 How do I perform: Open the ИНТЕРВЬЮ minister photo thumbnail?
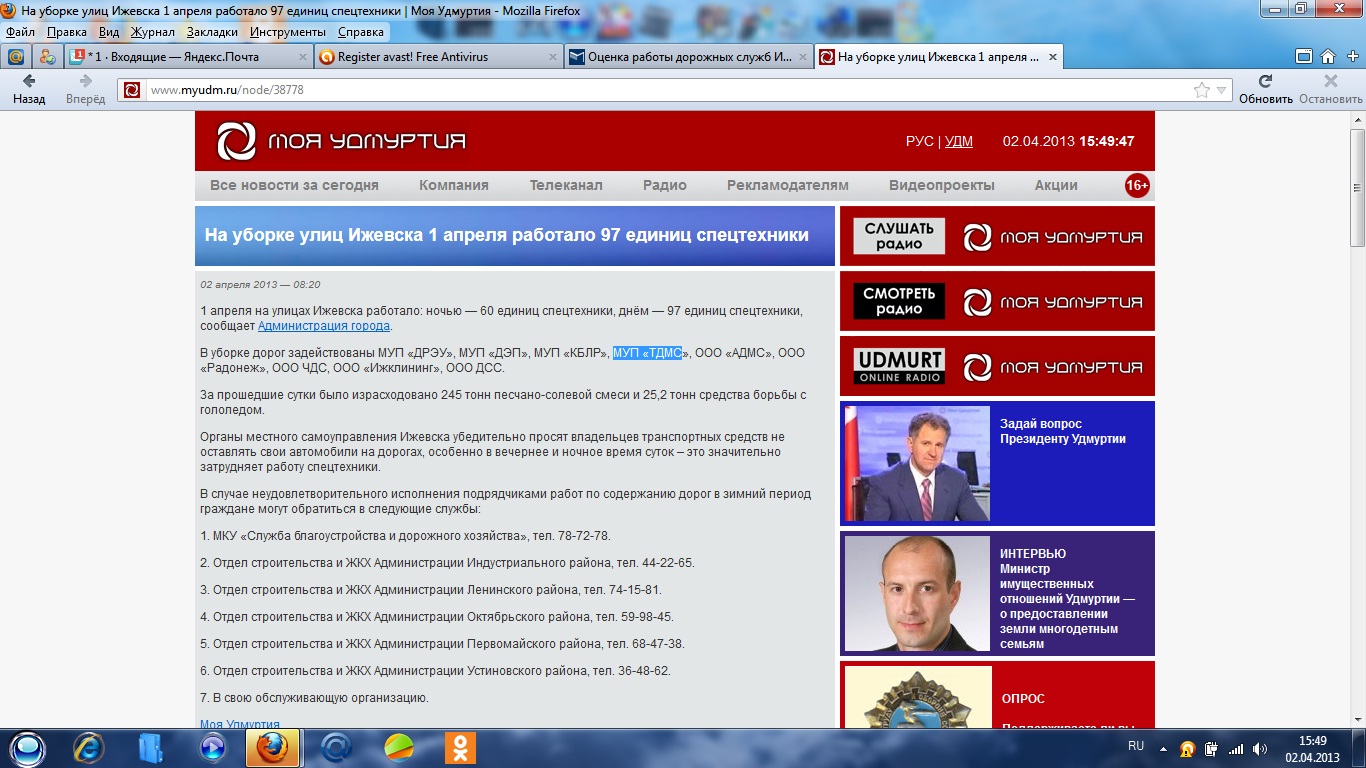pyautogui.click(x=917, y=593)
